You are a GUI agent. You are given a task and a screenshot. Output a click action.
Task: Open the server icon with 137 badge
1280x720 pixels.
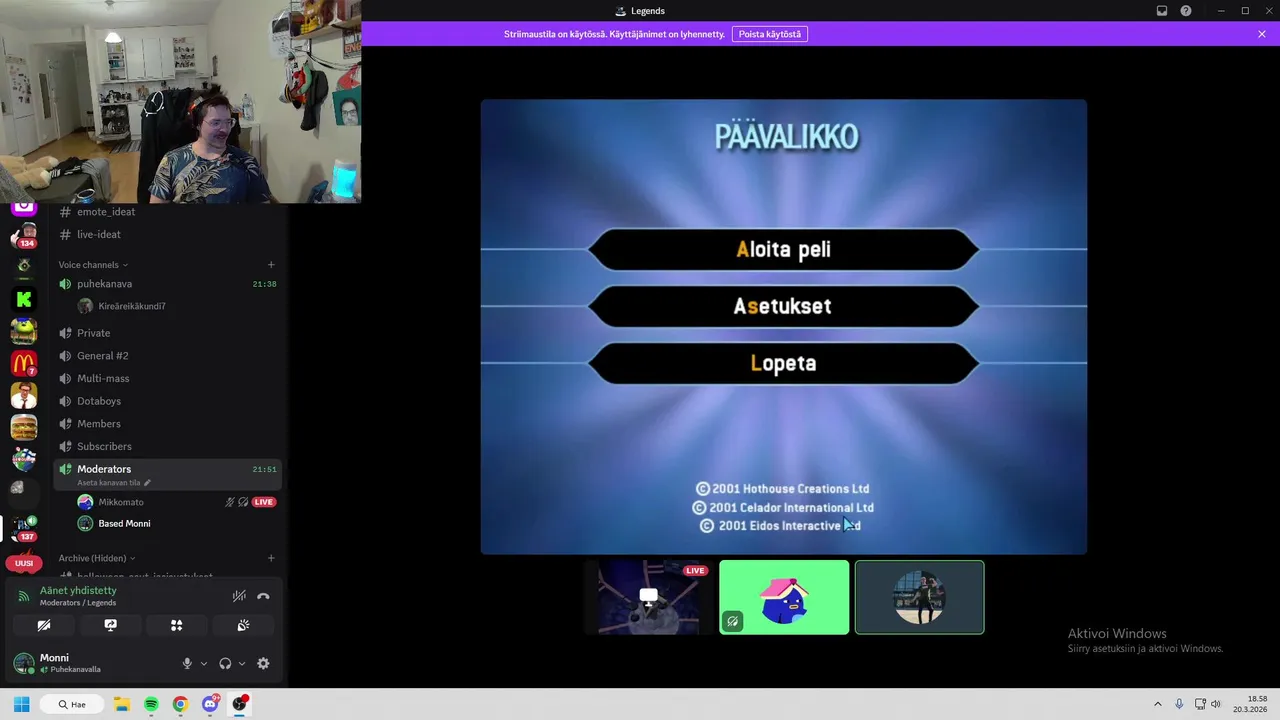[24, 528]
